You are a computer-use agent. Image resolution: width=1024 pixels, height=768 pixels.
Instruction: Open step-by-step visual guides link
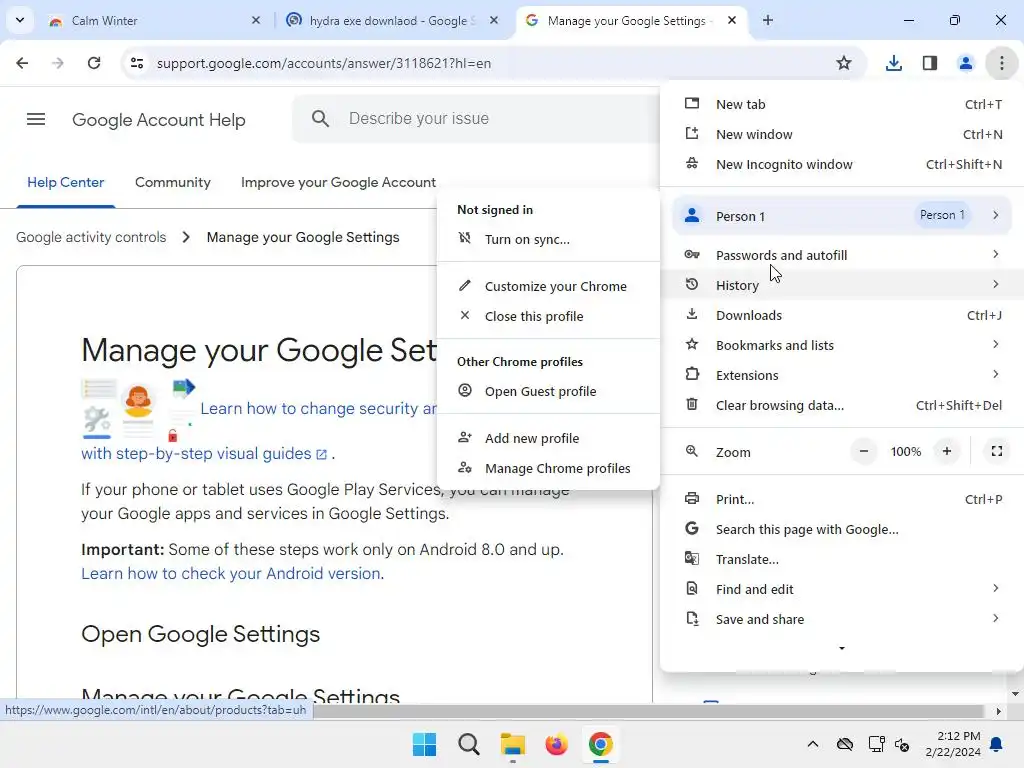204,453
